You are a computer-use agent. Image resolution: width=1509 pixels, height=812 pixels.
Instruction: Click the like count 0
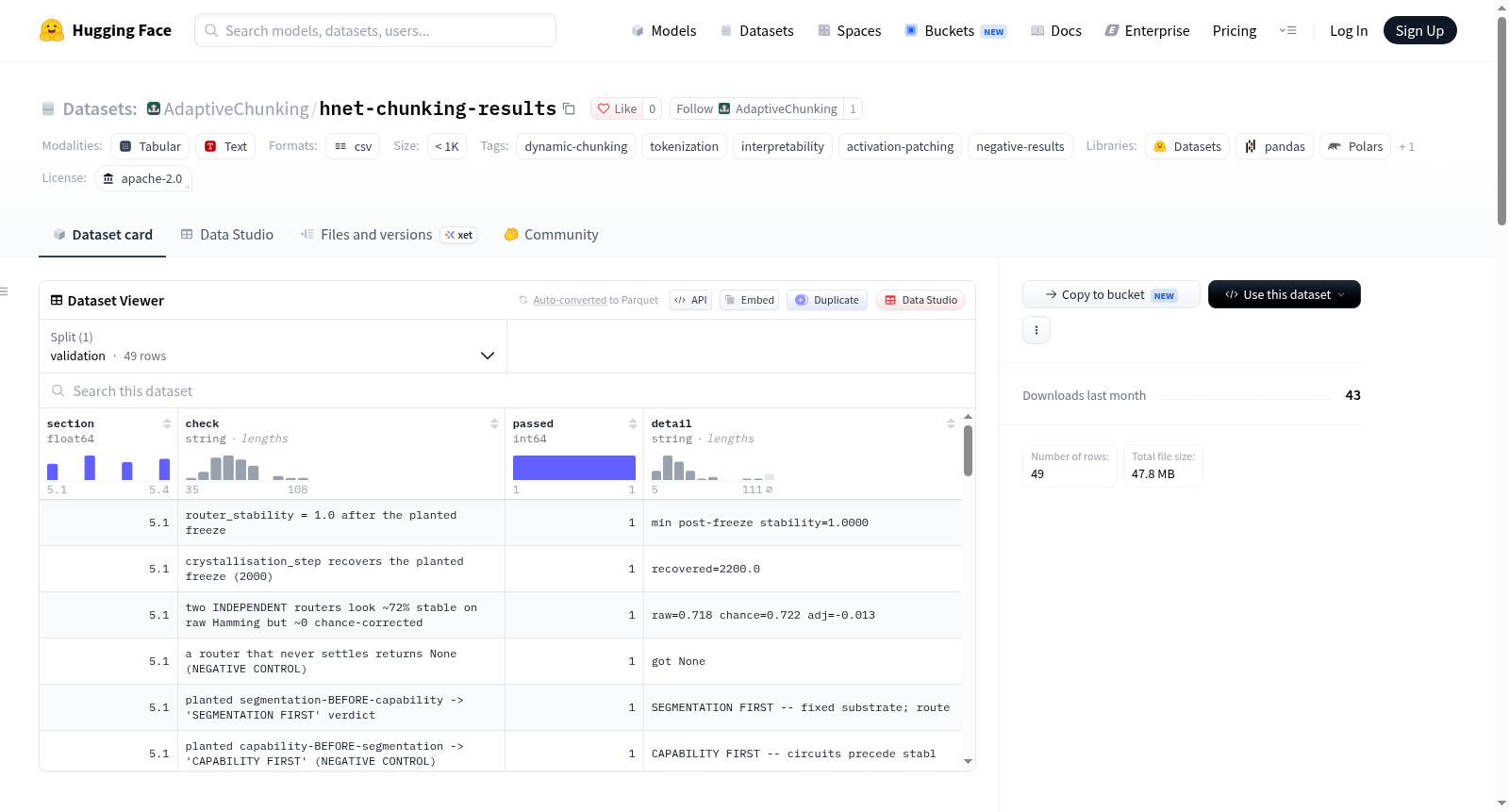(x=652, y=108)
